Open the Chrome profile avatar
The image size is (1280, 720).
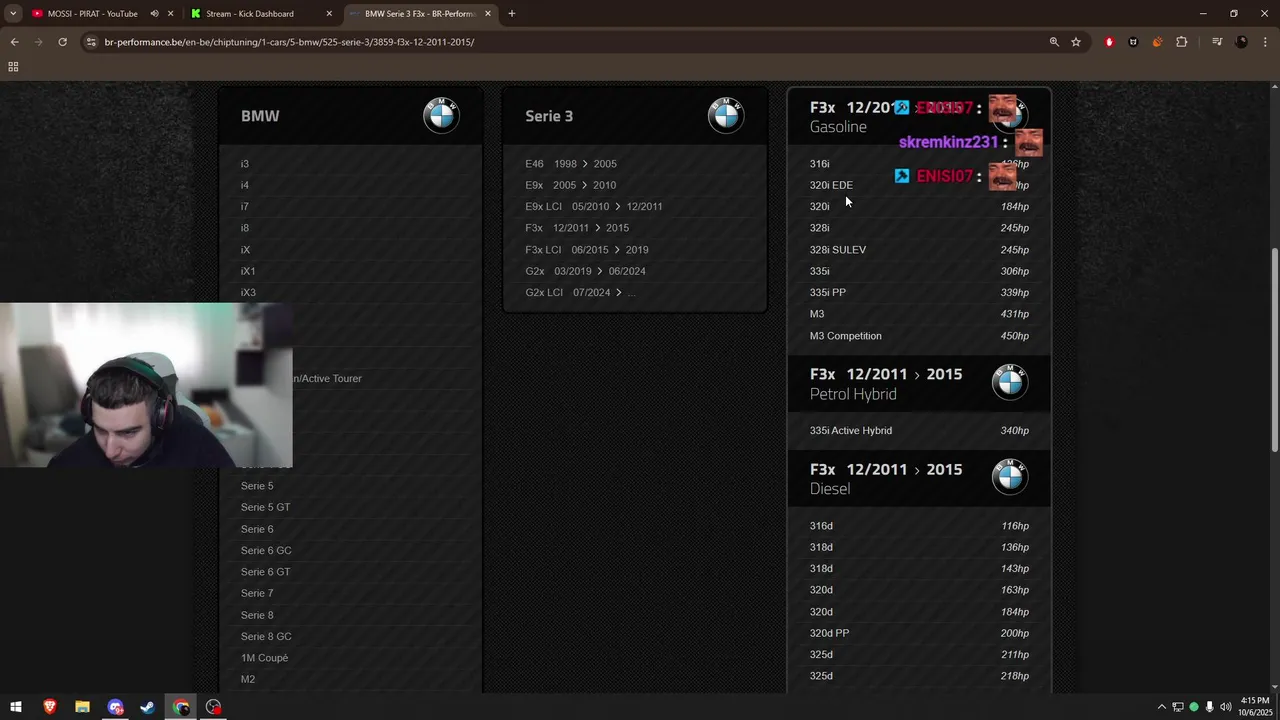(1241, 42)
